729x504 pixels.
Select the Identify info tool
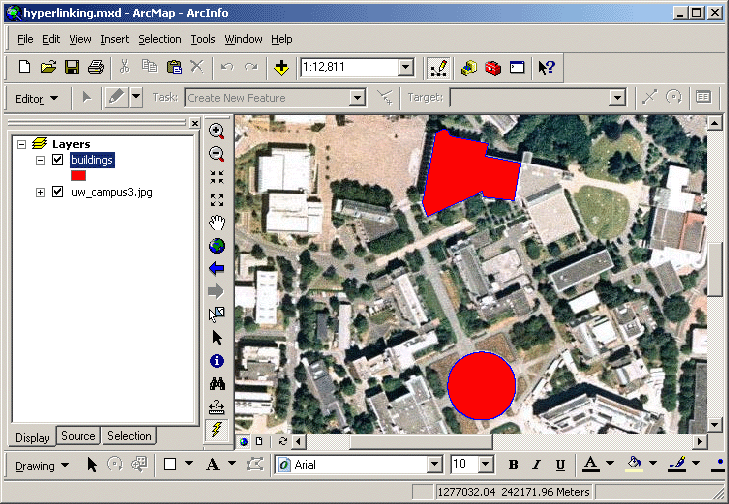pos(216,361)
